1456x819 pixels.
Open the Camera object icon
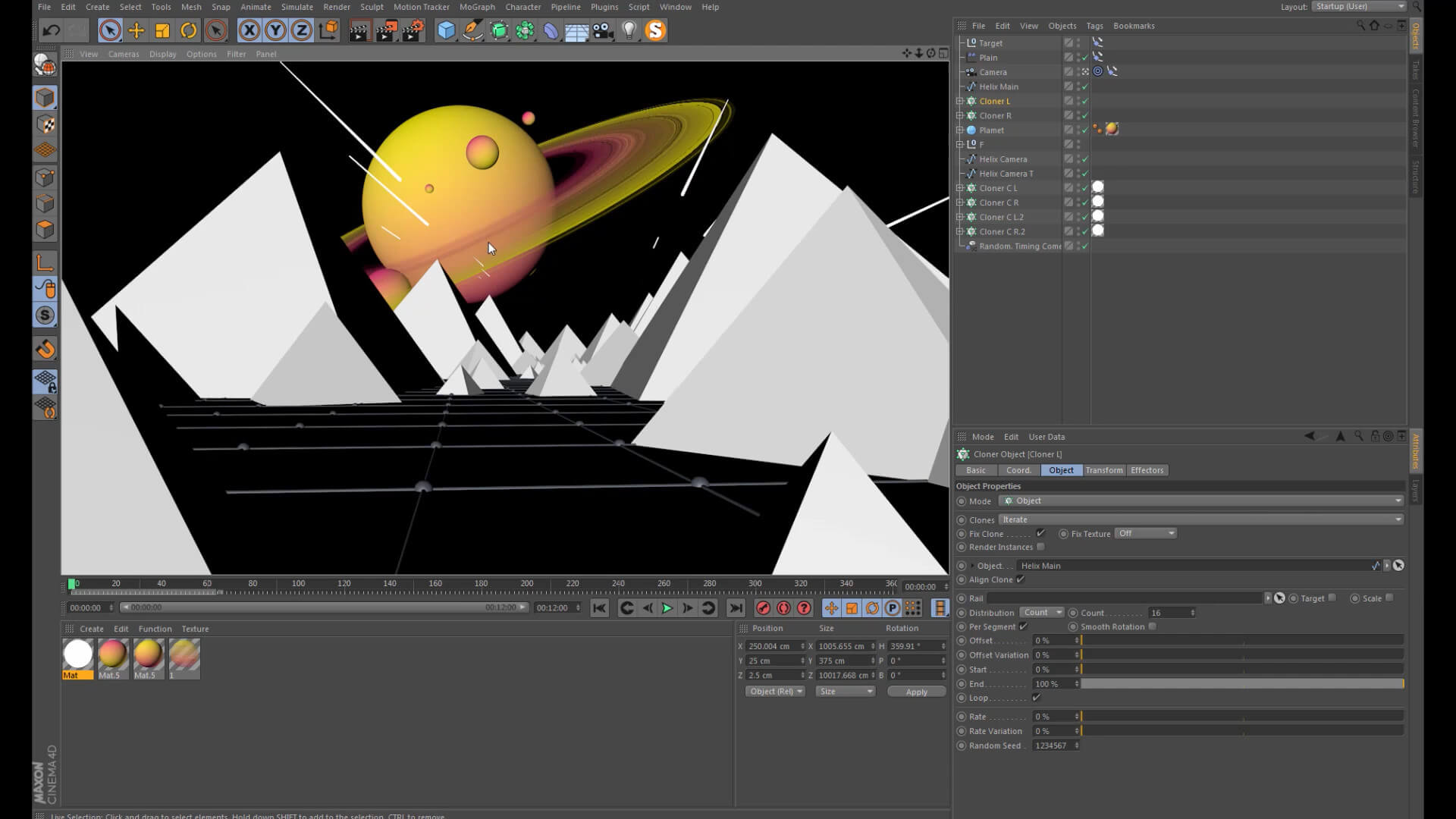pos(603,30)
